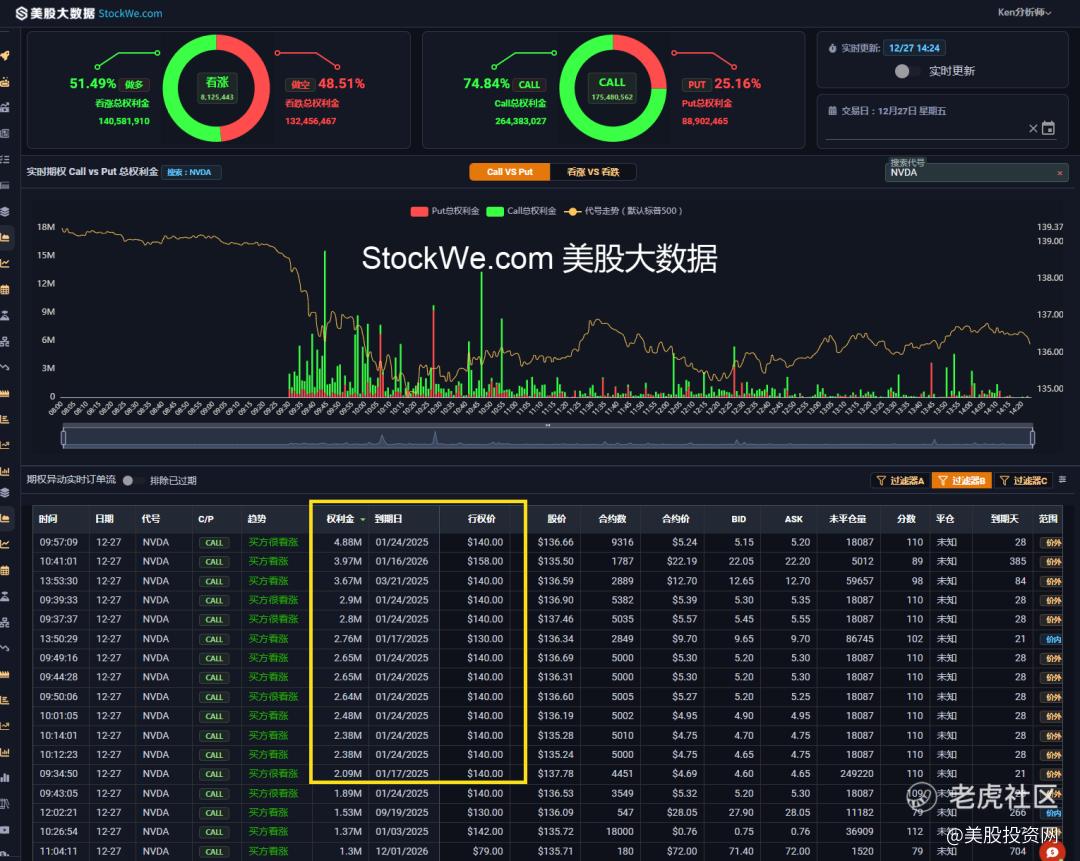This screenshot has width=1080, height=861.
Task: Select the 249220 open interest cell
Action: tap(857, 774)
